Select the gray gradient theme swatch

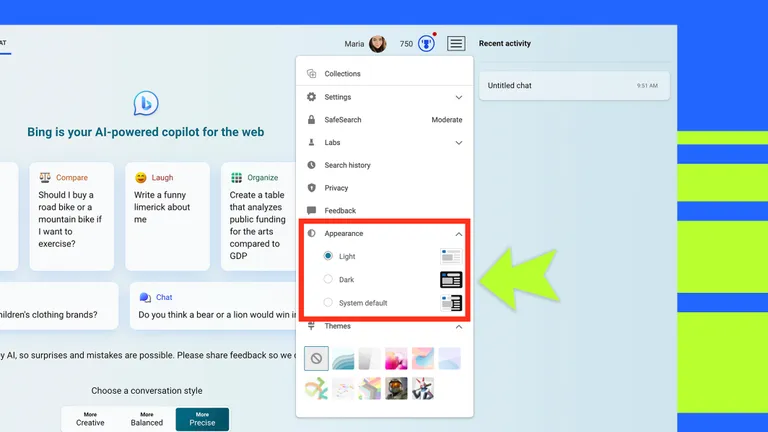point(369,359)
